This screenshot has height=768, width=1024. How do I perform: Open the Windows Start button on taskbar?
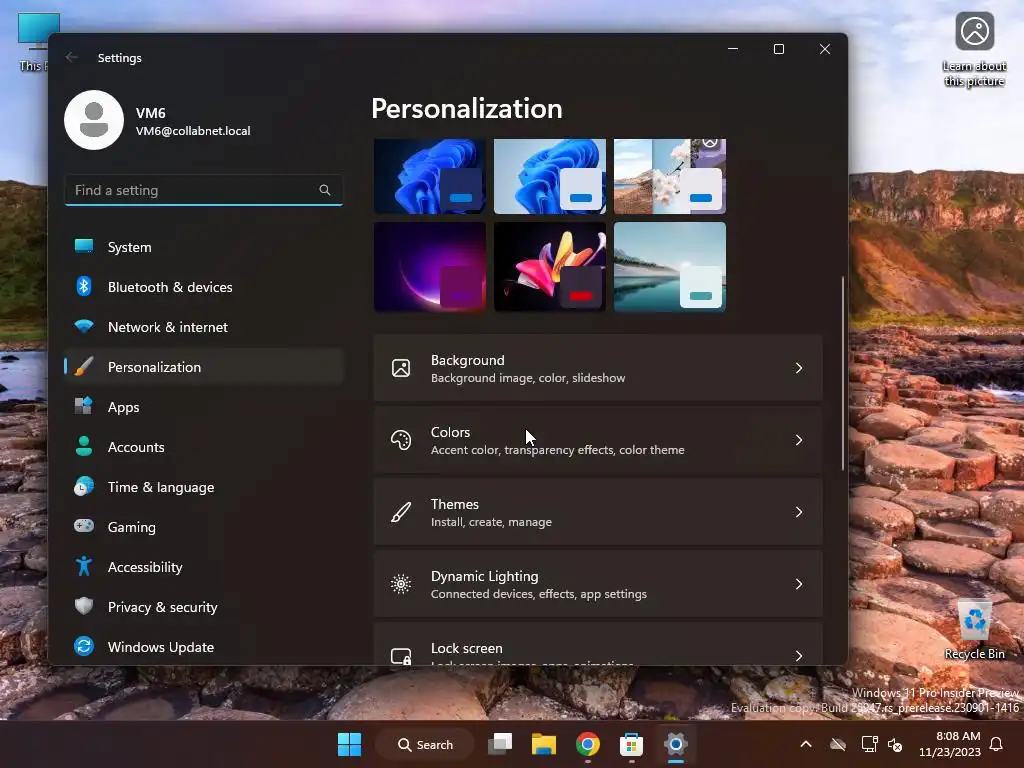click(349, 744)
